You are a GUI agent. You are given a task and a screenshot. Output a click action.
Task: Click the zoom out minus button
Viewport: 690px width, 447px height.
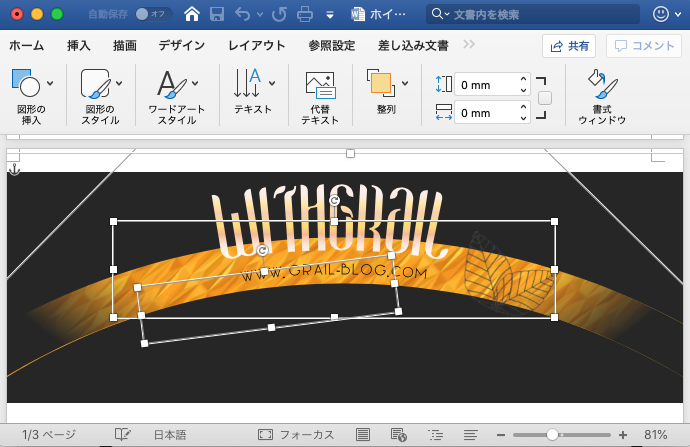coord(501,435)
